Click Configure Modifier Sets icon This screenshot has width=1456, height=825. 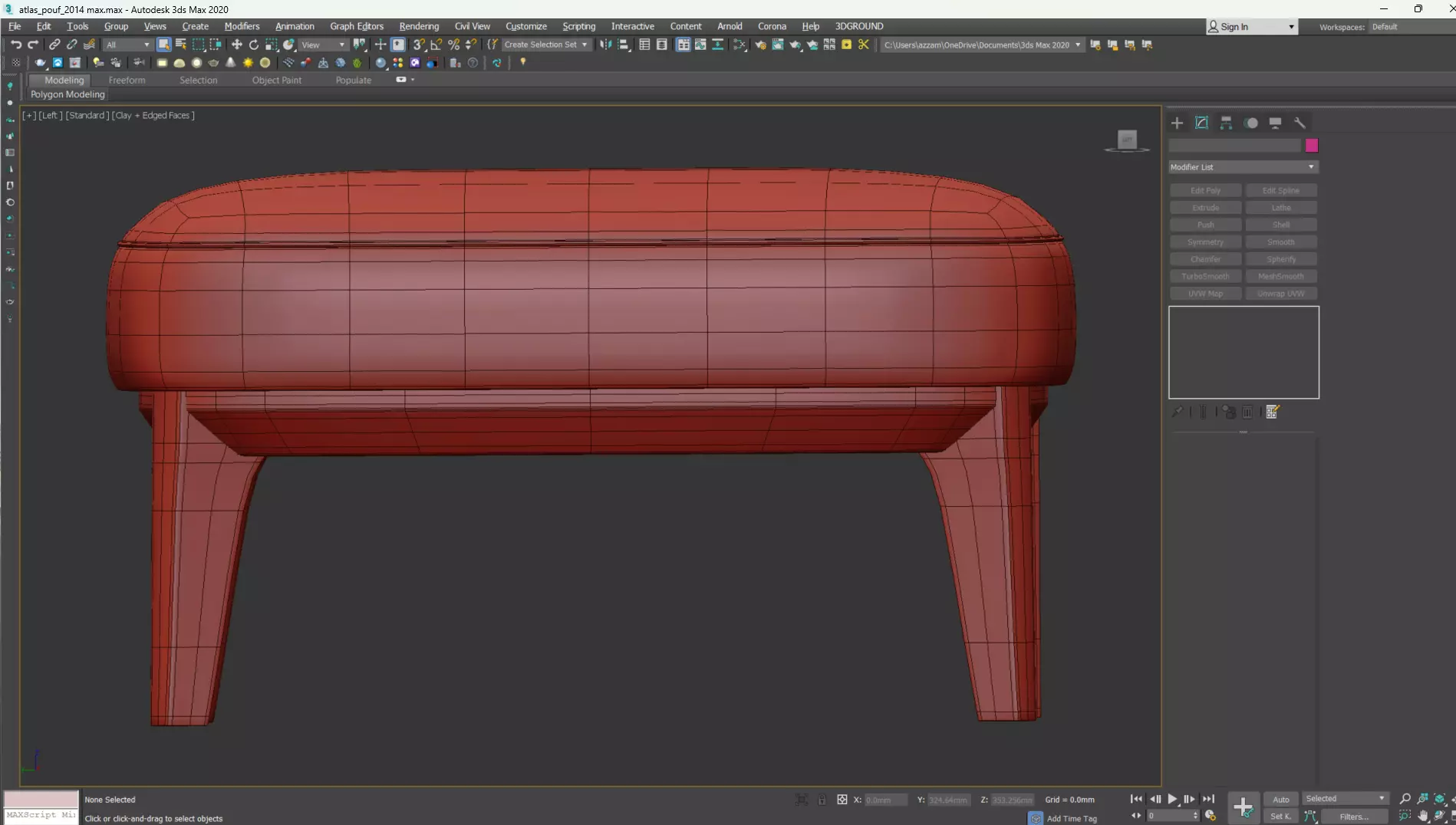tap(1273, 412)
